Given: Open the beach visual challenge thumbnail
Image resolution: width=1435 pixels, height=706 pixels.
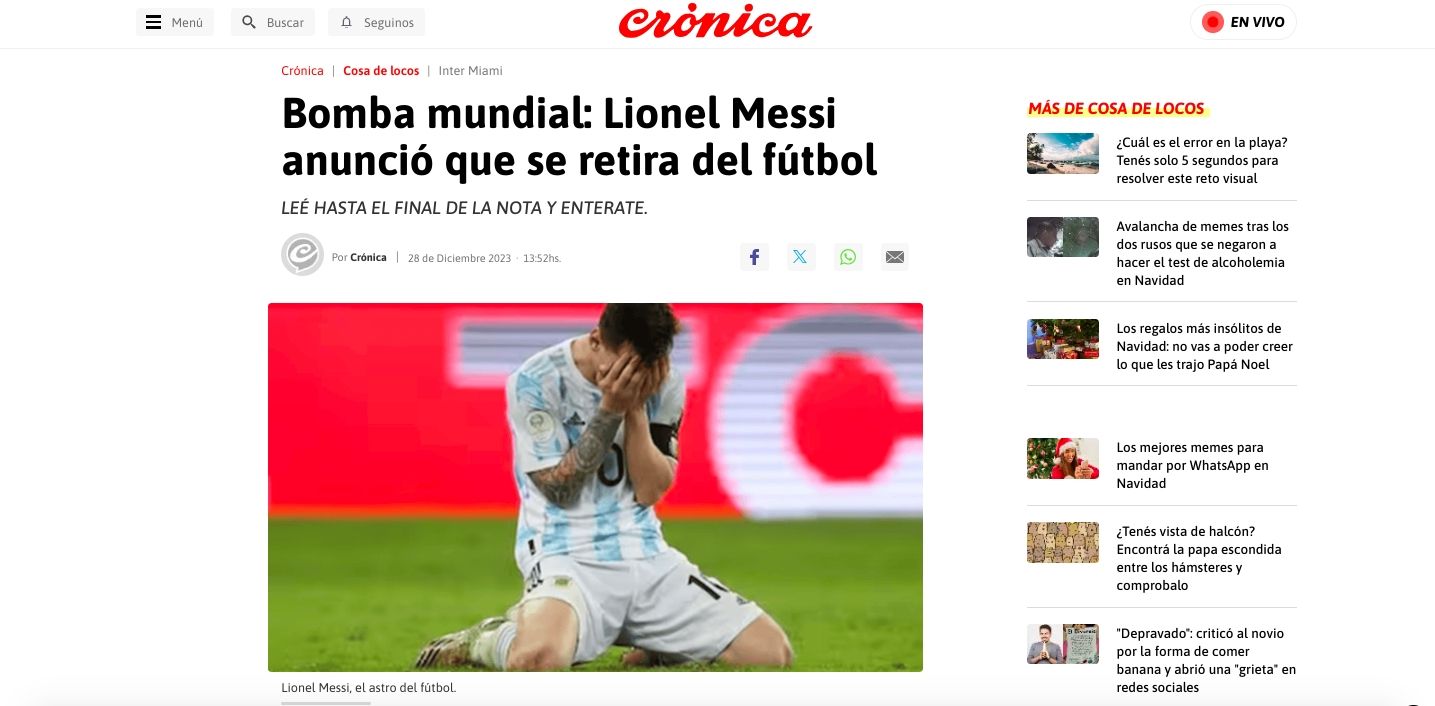Looking at the screenshot, I should pyautogui.click(x=1062, y=153).
